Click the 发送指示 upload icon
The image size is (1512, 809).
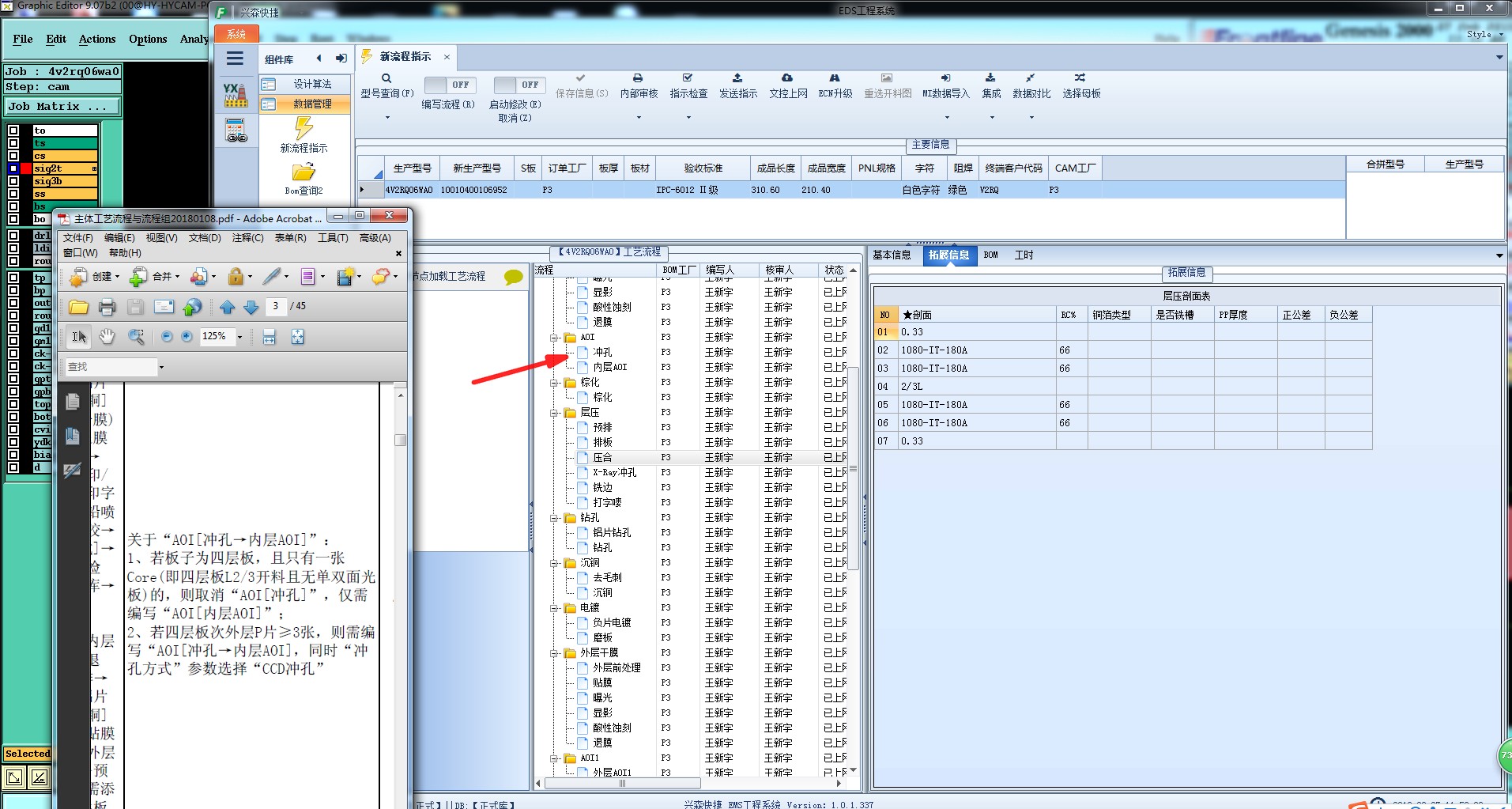click(x=737, y=78)
